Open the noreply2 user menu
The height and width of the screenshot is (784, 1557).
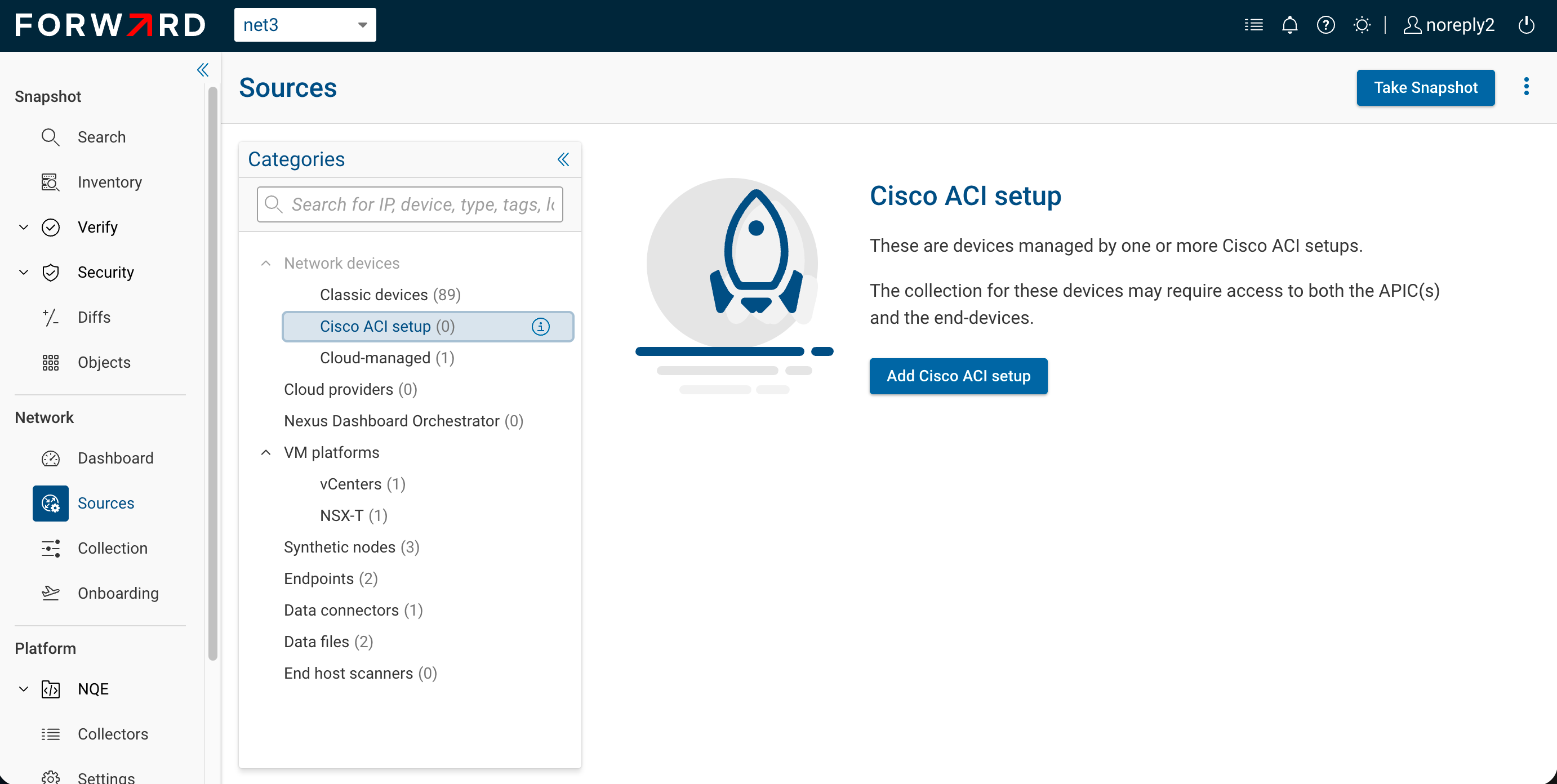point(1448,25)
